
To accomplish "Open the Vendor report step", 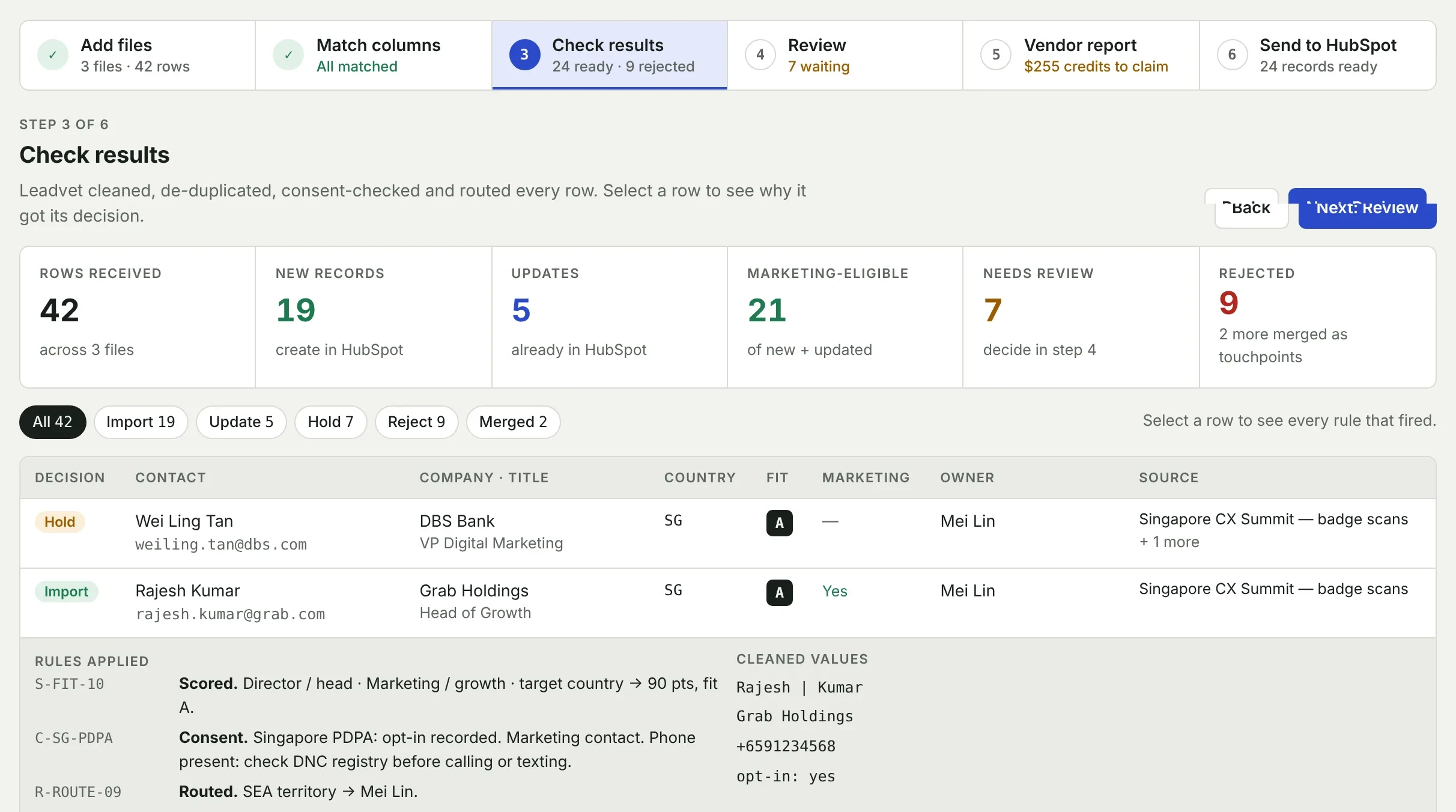I will pyautogui.click(x=1081, y=55).
